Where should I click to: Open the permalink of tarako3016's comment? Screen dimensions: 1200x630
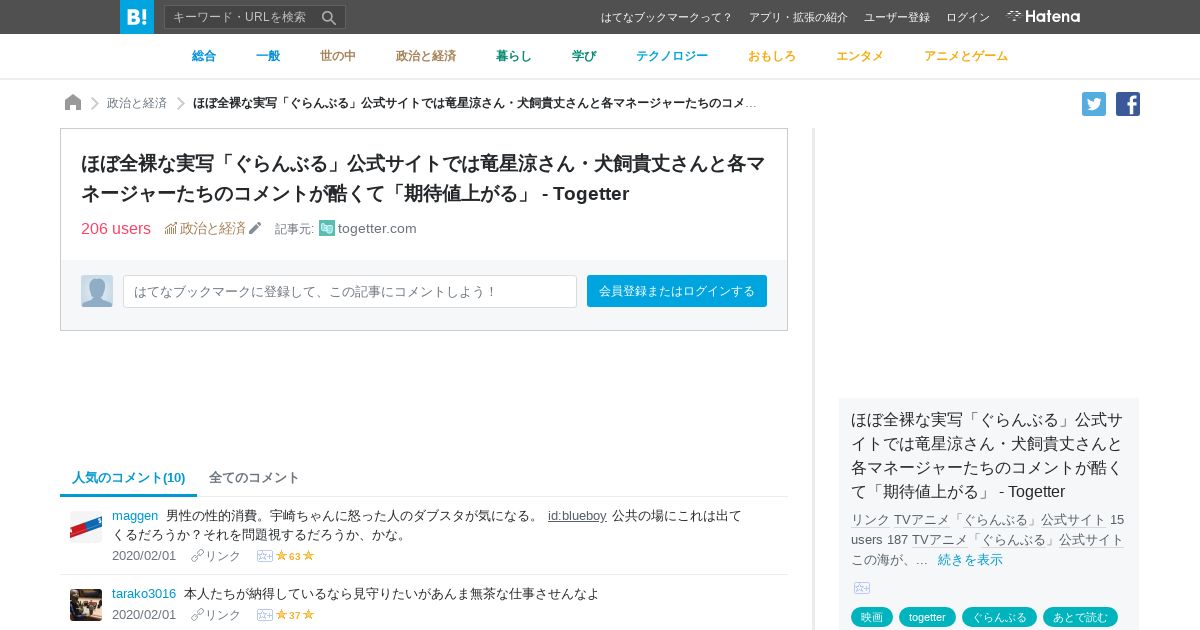click(x=216, y=615)
